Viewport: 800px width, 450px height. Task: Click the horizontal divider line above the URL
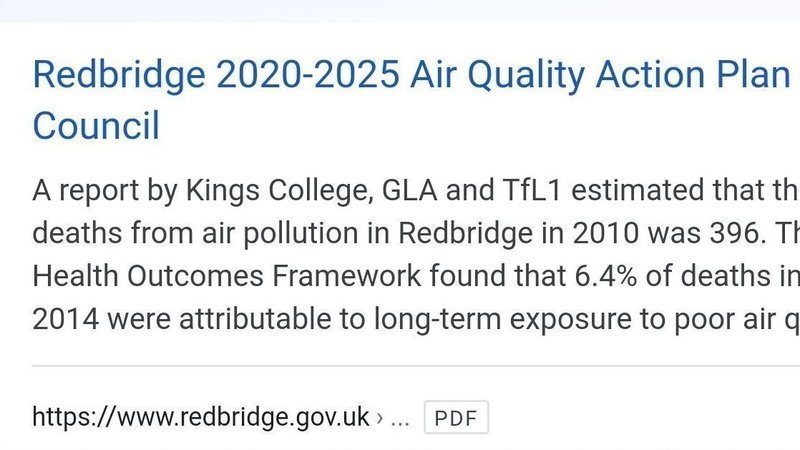[x=400, y=366]
